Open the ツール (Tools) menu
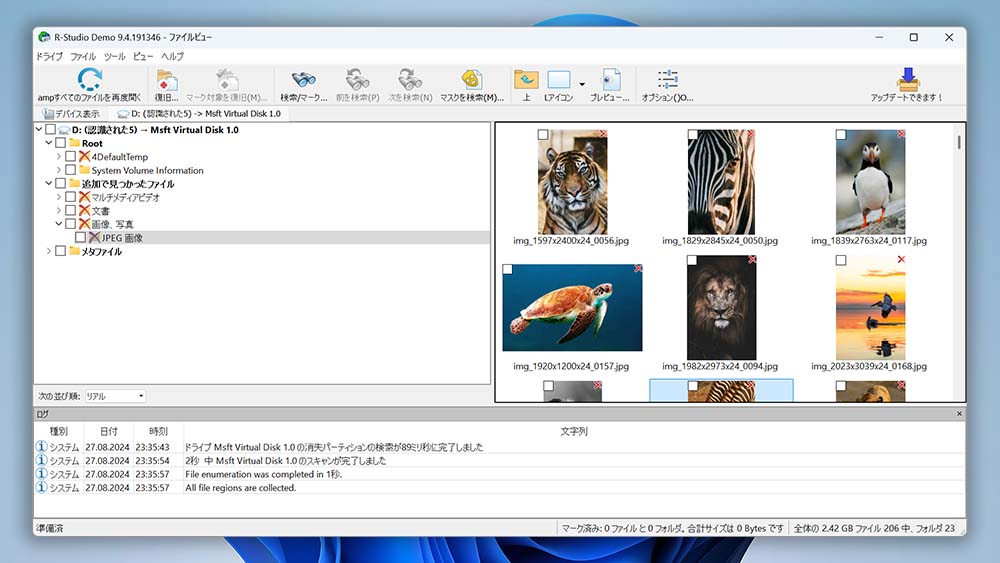The width and height of the screenshot is (1000, 563). pos(115,56)
